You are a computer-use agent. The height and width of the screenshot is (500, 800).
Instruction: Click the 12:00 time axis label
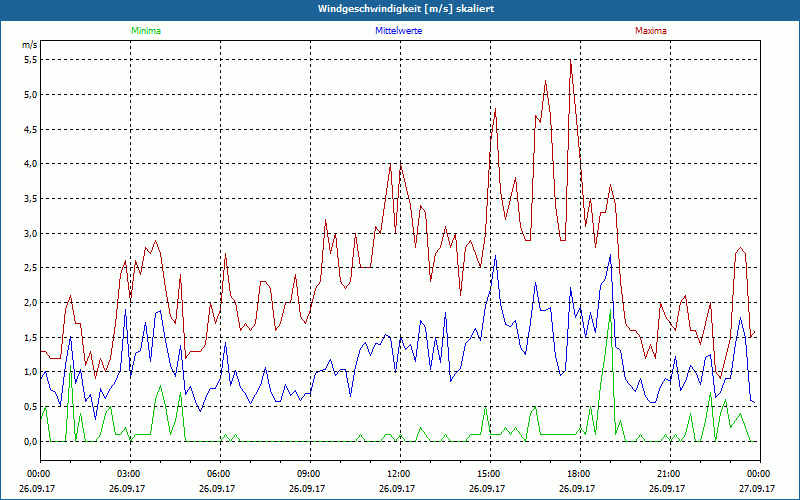tap(399, 474)
